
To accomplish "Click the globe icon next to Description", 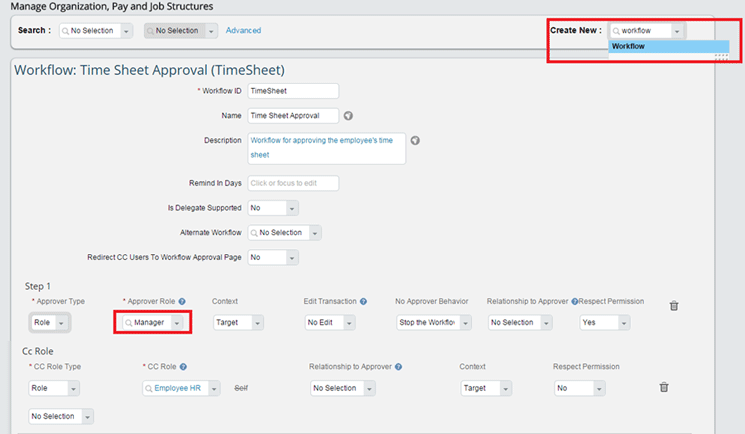I will (x=415, y=141).
